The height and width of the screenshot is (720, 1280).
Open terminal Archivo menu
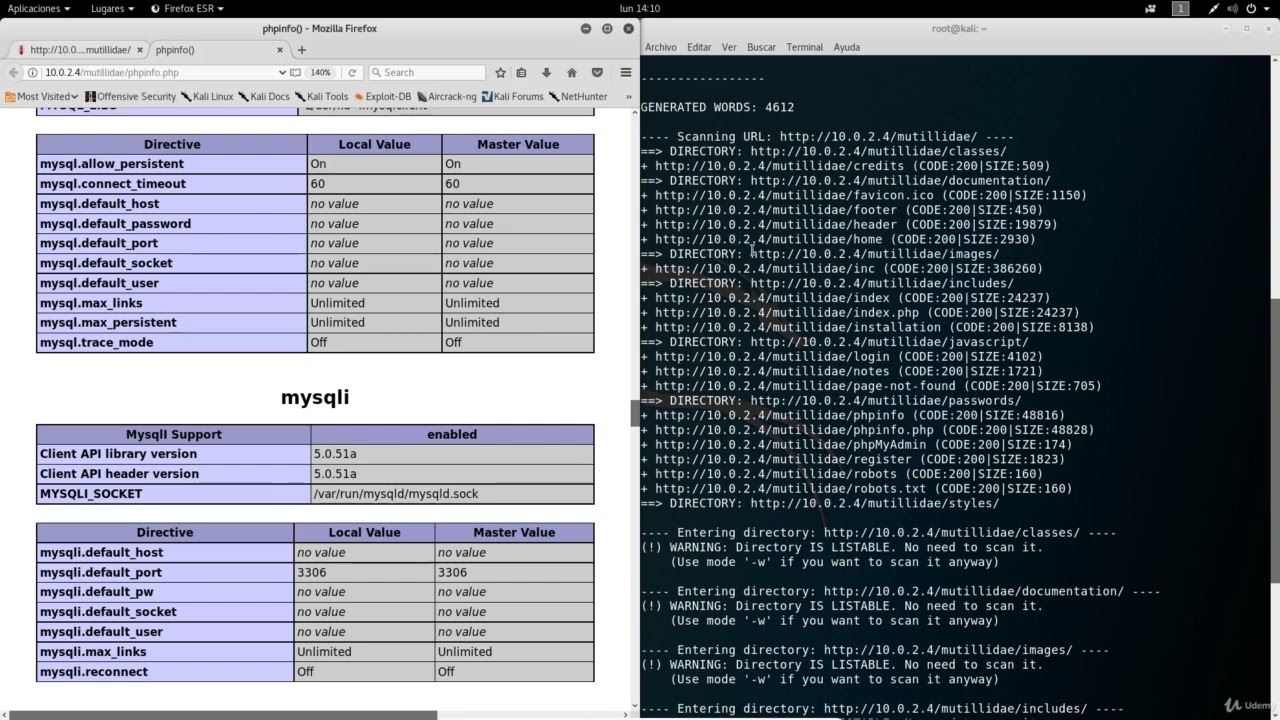[661, 47]
